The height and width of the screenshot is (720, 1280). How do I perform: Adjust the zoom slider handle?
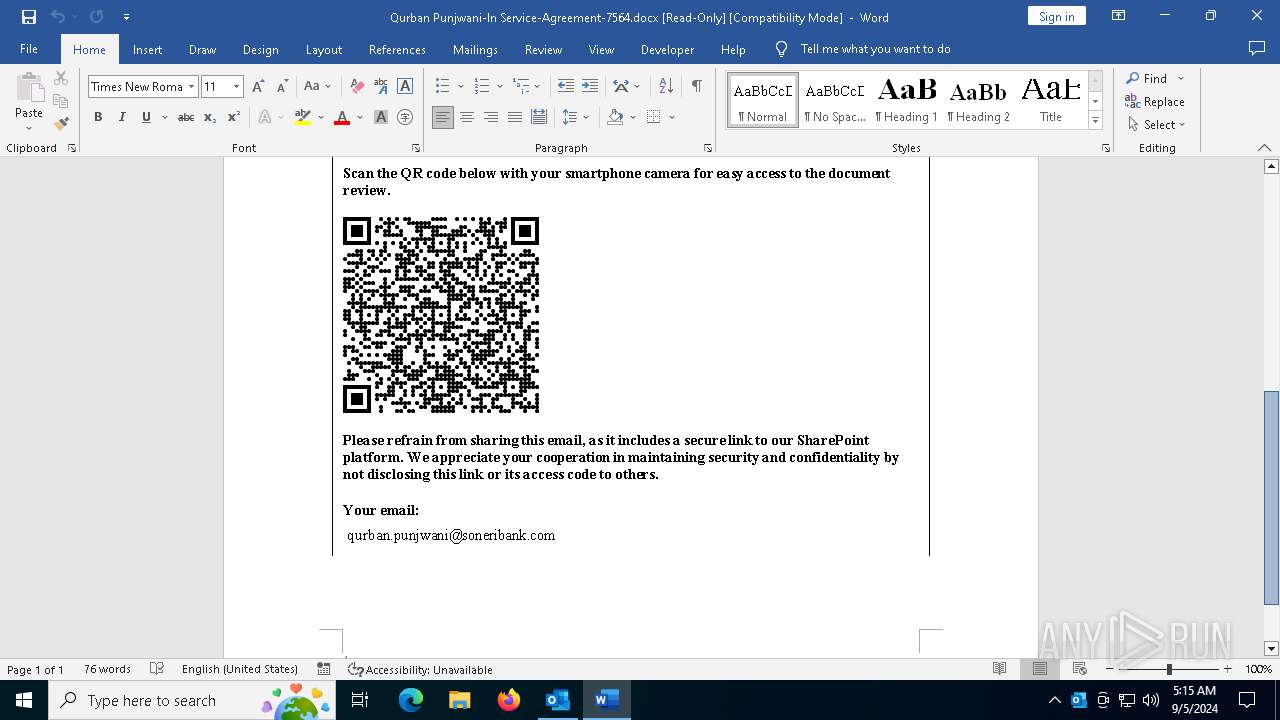[1169, 669]
